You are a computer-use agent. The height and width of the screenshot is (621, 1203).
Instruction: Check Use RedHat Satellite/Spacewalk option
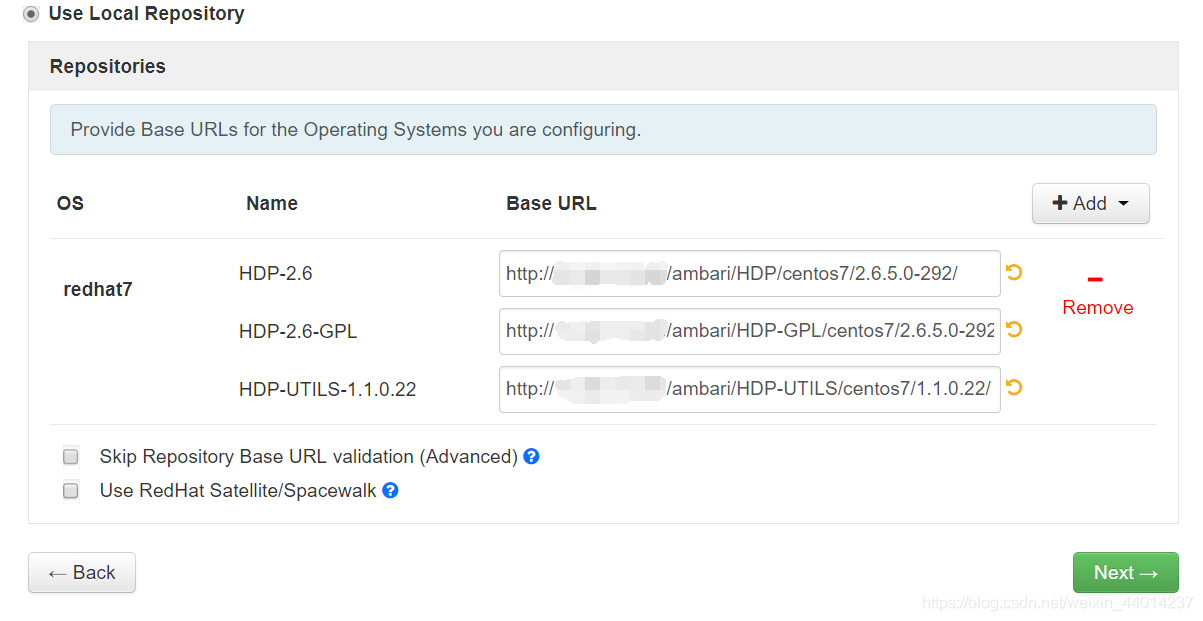coord(71,491)
